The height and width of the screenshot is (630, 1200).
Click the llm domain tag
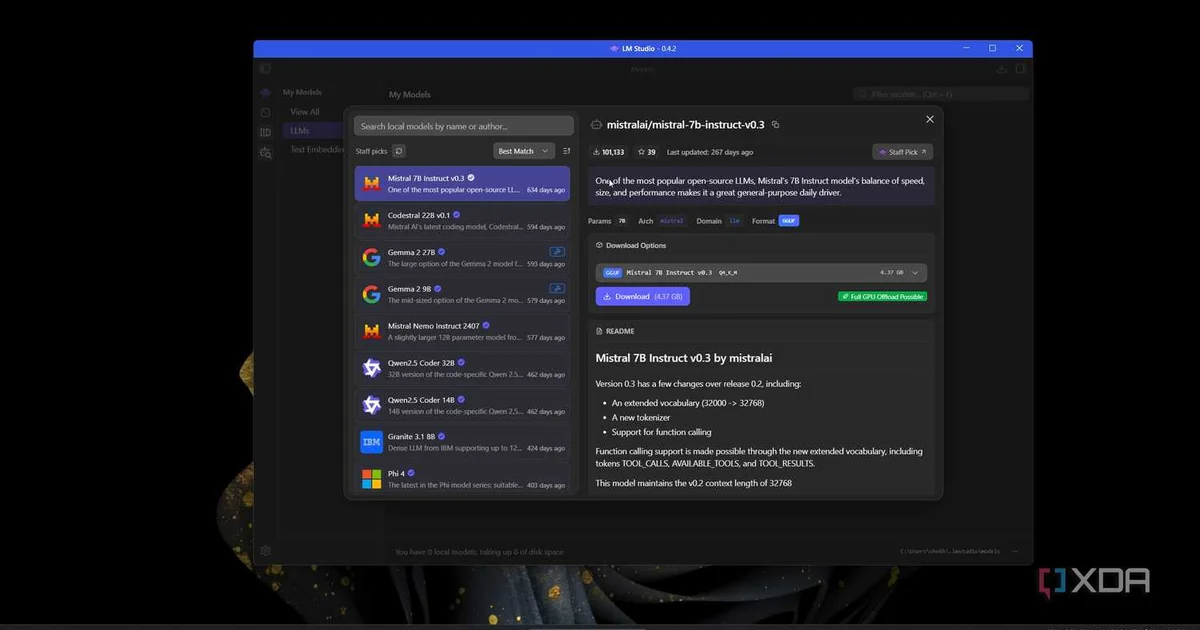[x=735, y=221]
